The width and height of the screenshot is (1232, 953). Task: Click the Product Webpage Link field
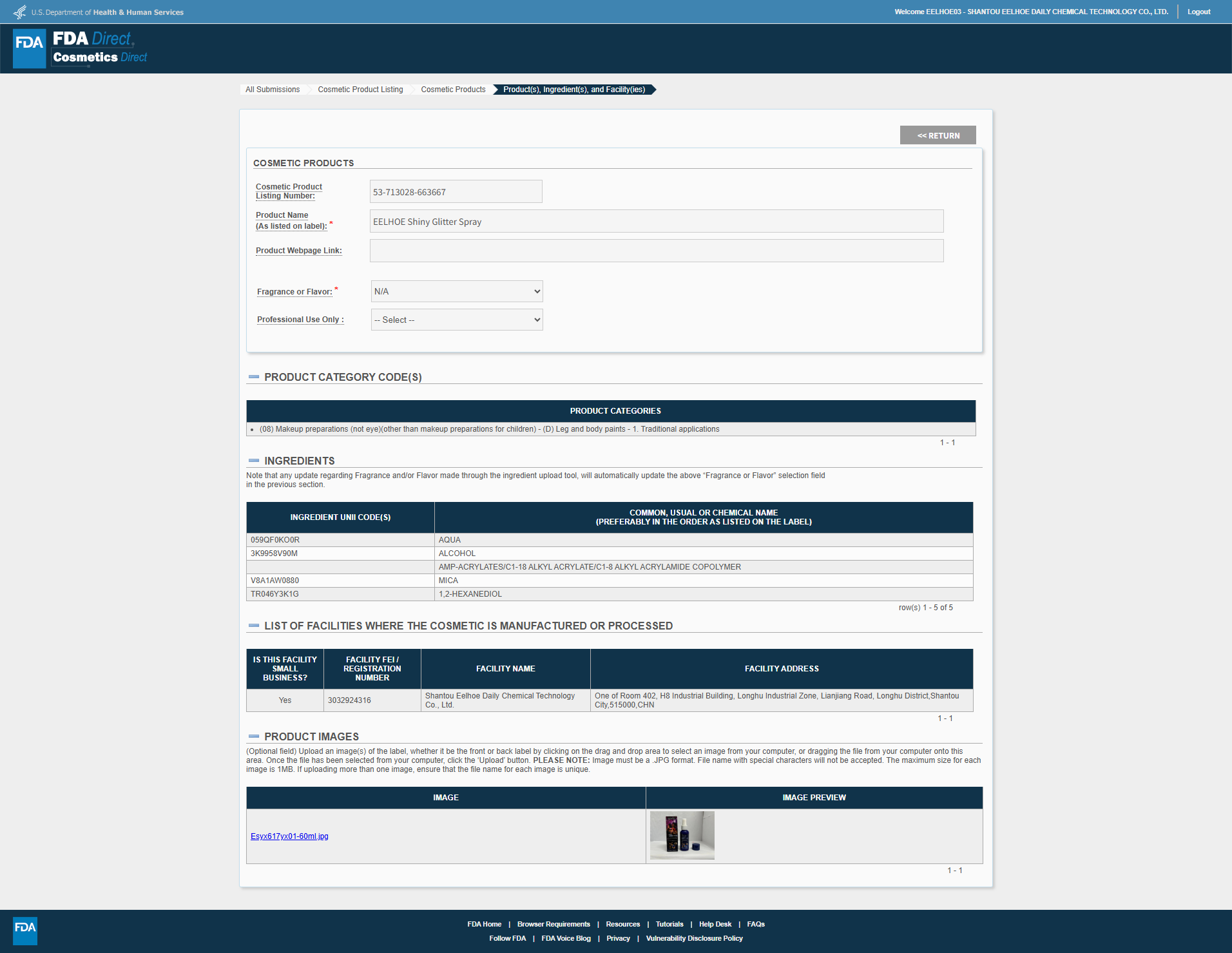point(657,251)
